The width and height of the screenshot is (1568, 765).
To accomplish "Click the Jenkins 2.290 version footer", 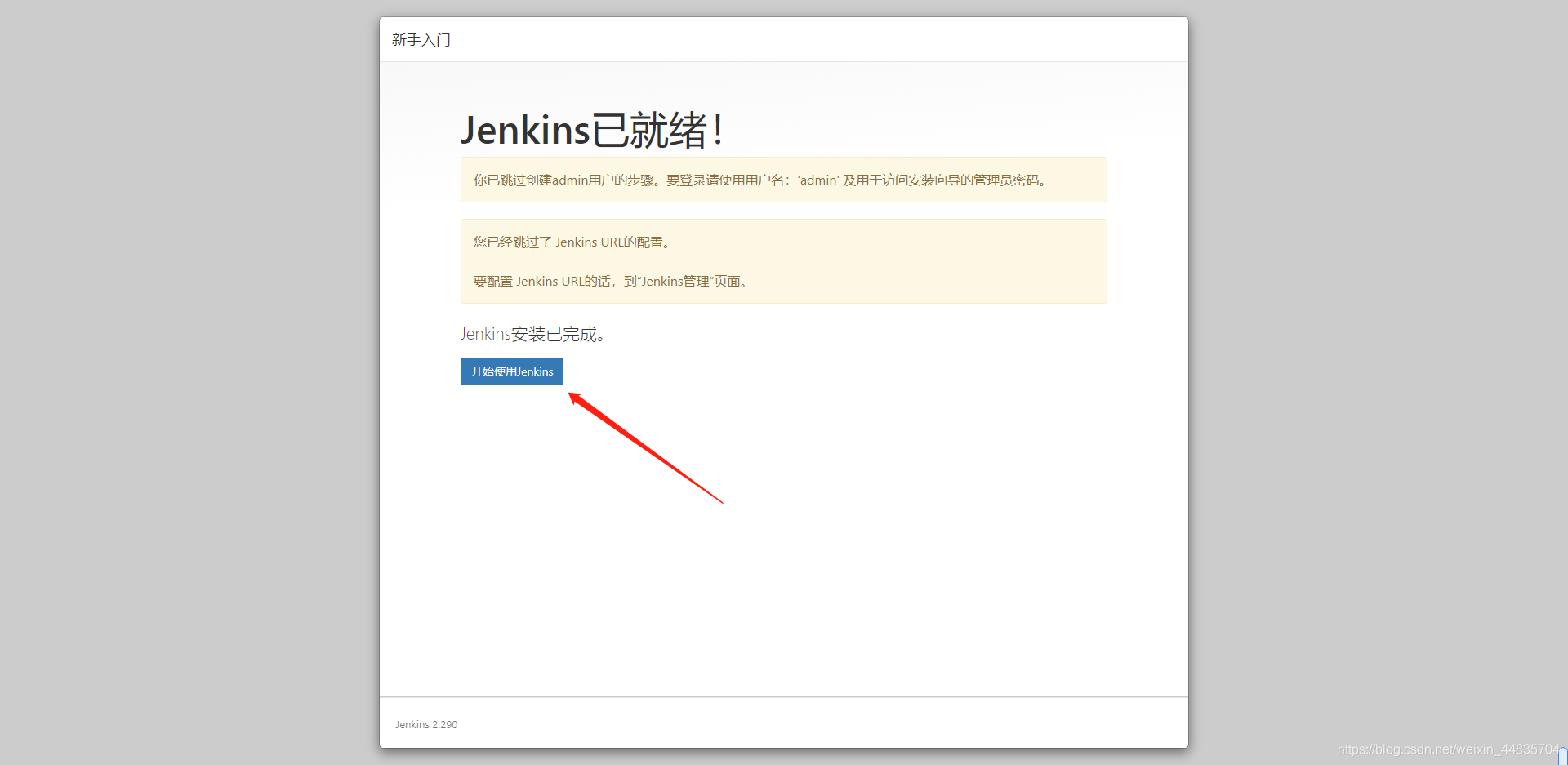I will [x=426, y=725].
